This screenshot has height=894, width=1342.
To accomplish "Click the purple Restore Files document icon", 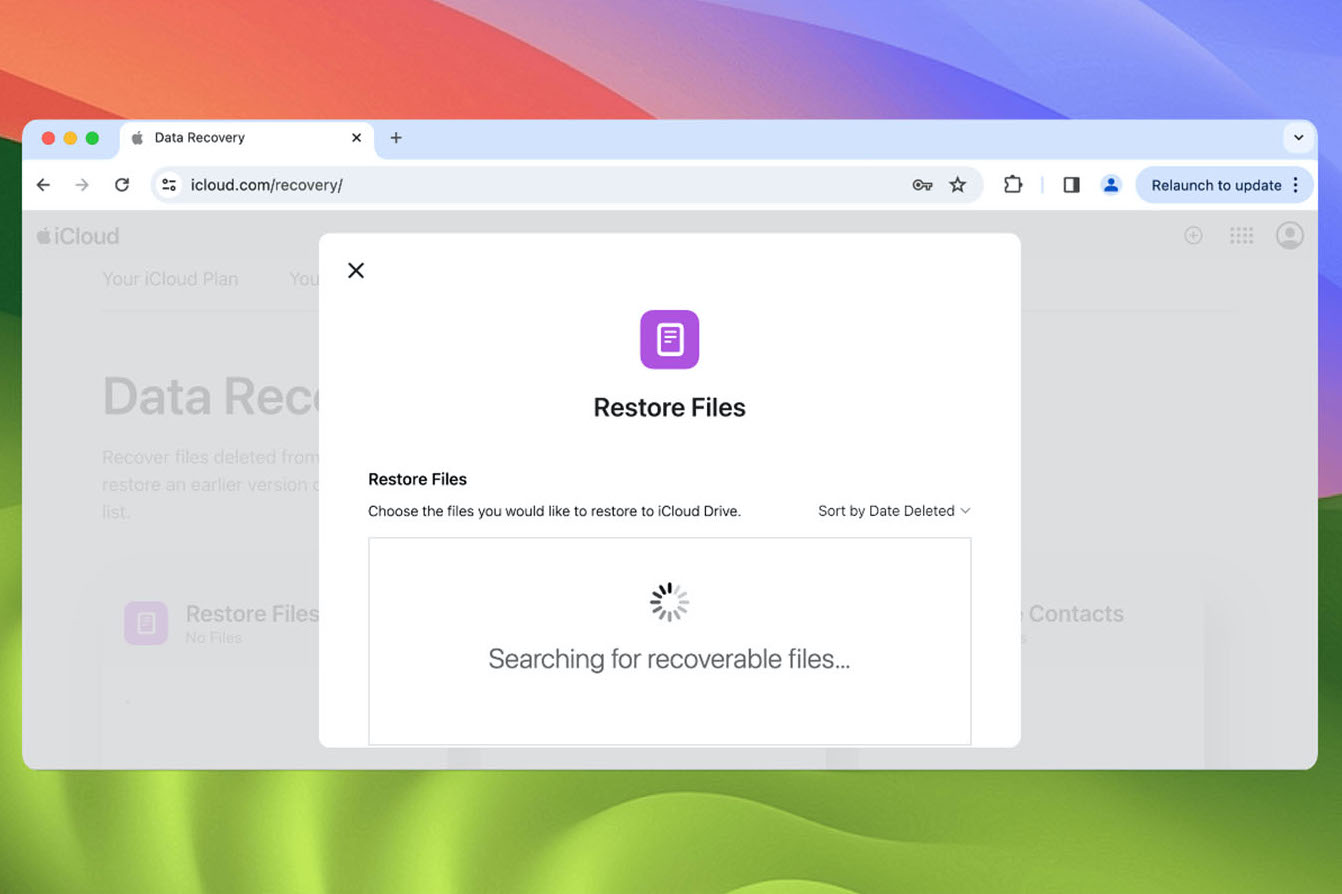I will click(x=669, y=339).
